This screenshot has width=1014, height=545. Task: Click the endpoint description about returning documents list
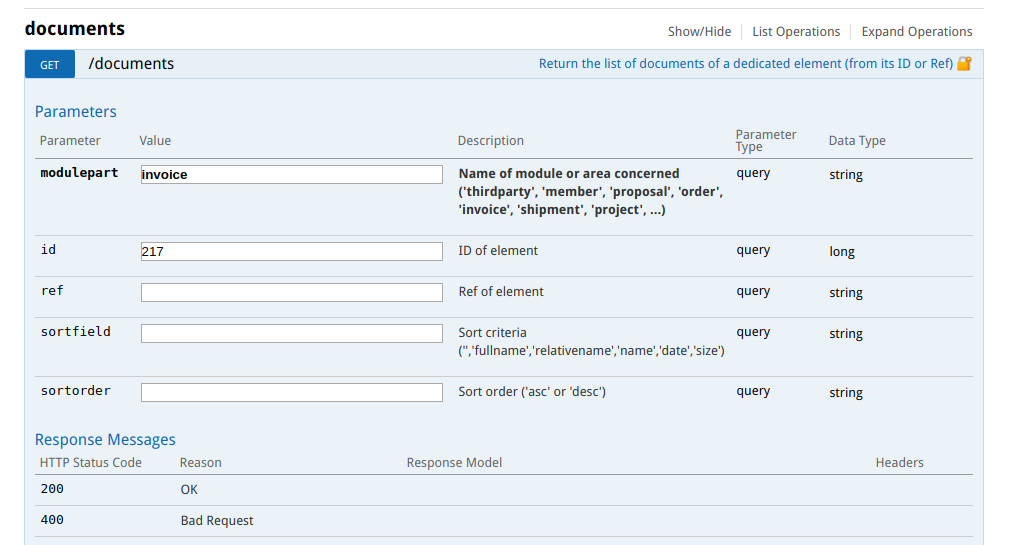click(746, 63)
